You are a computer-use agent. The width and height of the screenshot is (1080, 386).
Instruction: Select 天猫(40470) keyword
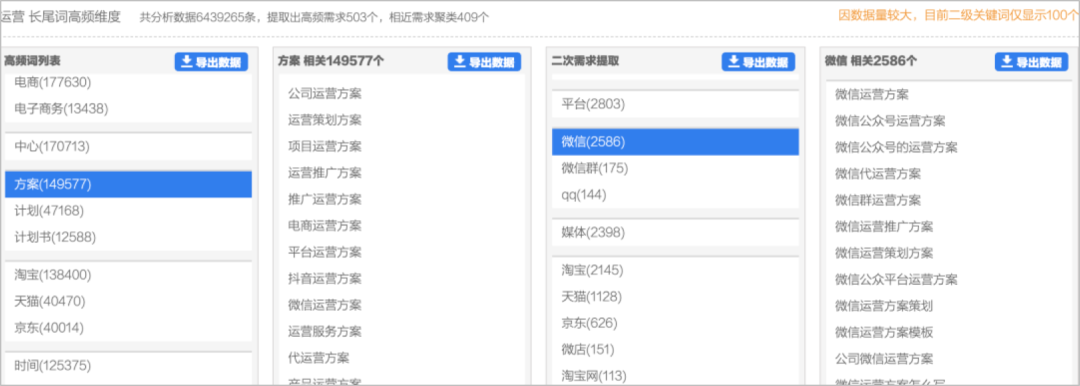[50, 301]
